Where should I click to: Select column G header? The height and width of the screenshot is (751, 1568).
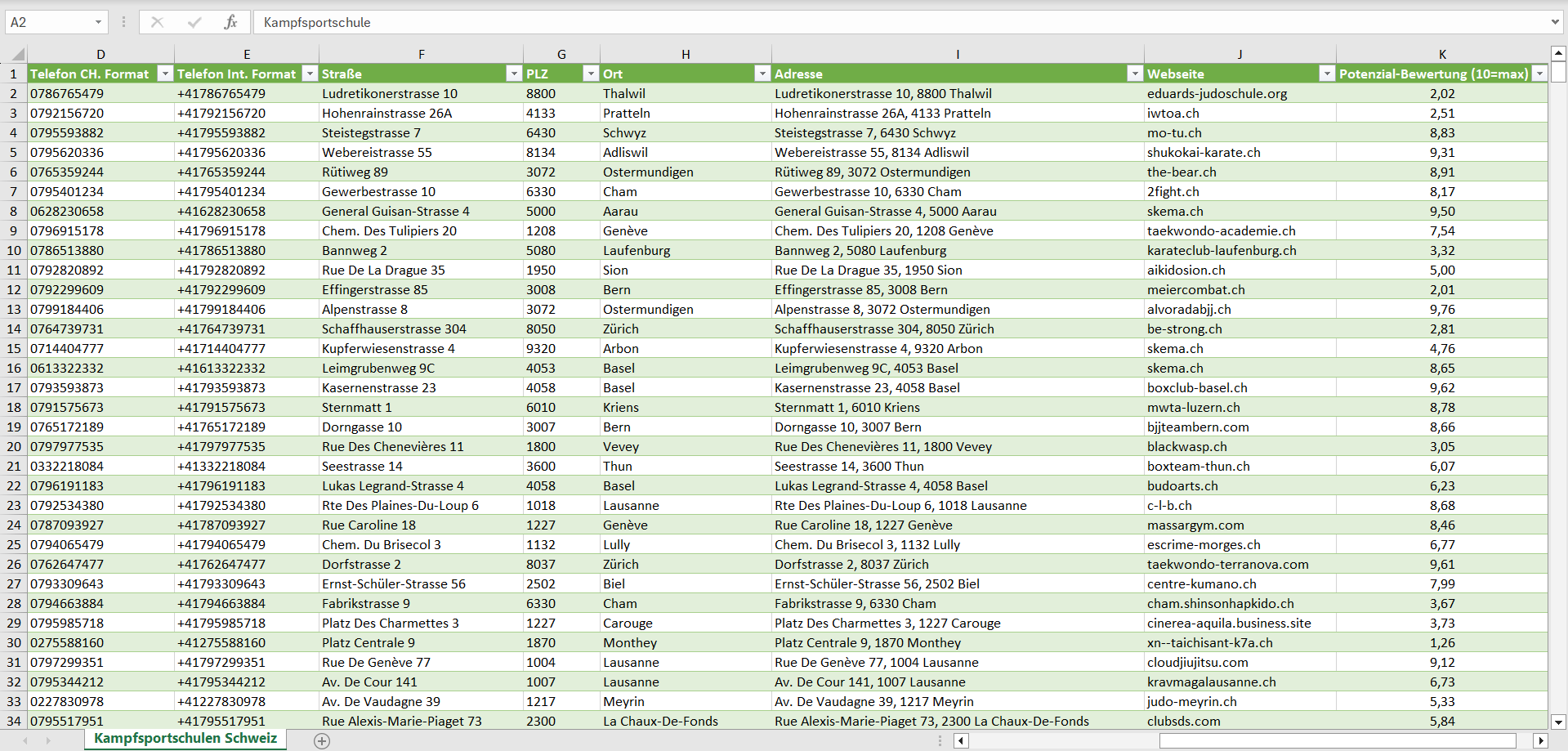click(561, 55)
